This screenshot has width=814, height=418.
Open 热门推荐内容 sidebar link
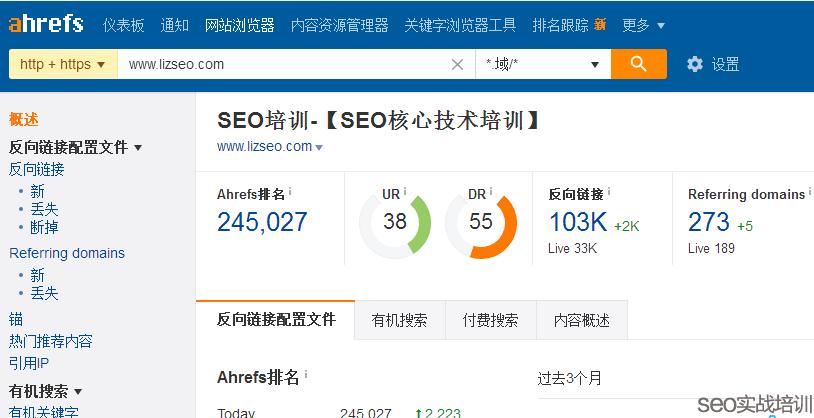(x=50, y=341)
